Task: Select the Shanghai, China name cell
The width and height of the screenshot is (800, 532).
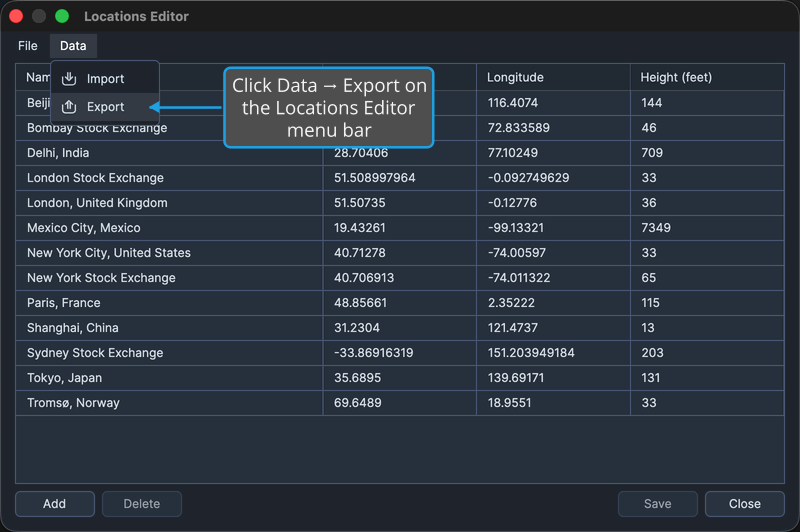Action: [x=169, y=328]
